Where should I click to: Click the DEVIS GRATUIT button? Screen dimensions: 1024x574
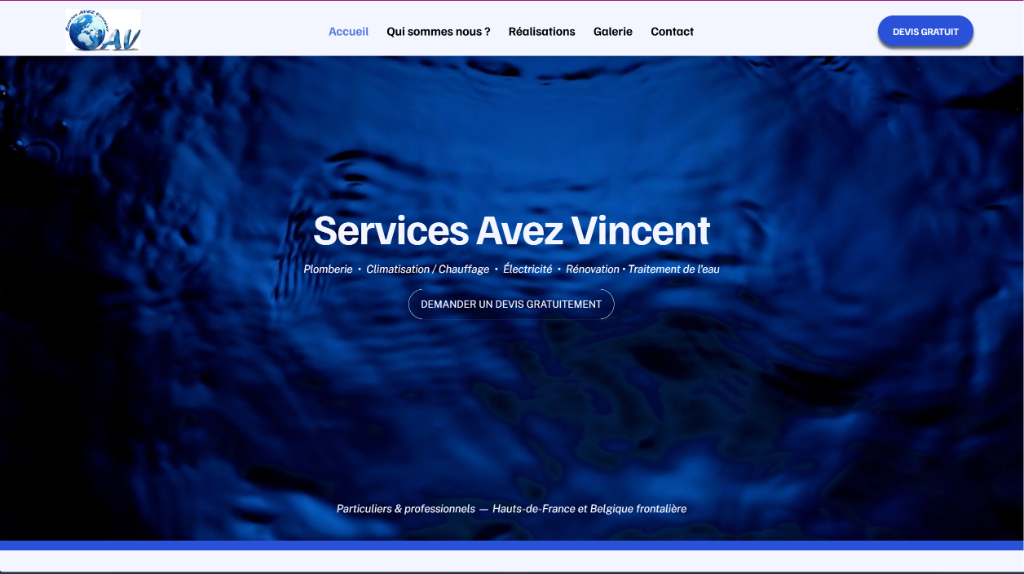pyautogui.click(x=925, y=31)
